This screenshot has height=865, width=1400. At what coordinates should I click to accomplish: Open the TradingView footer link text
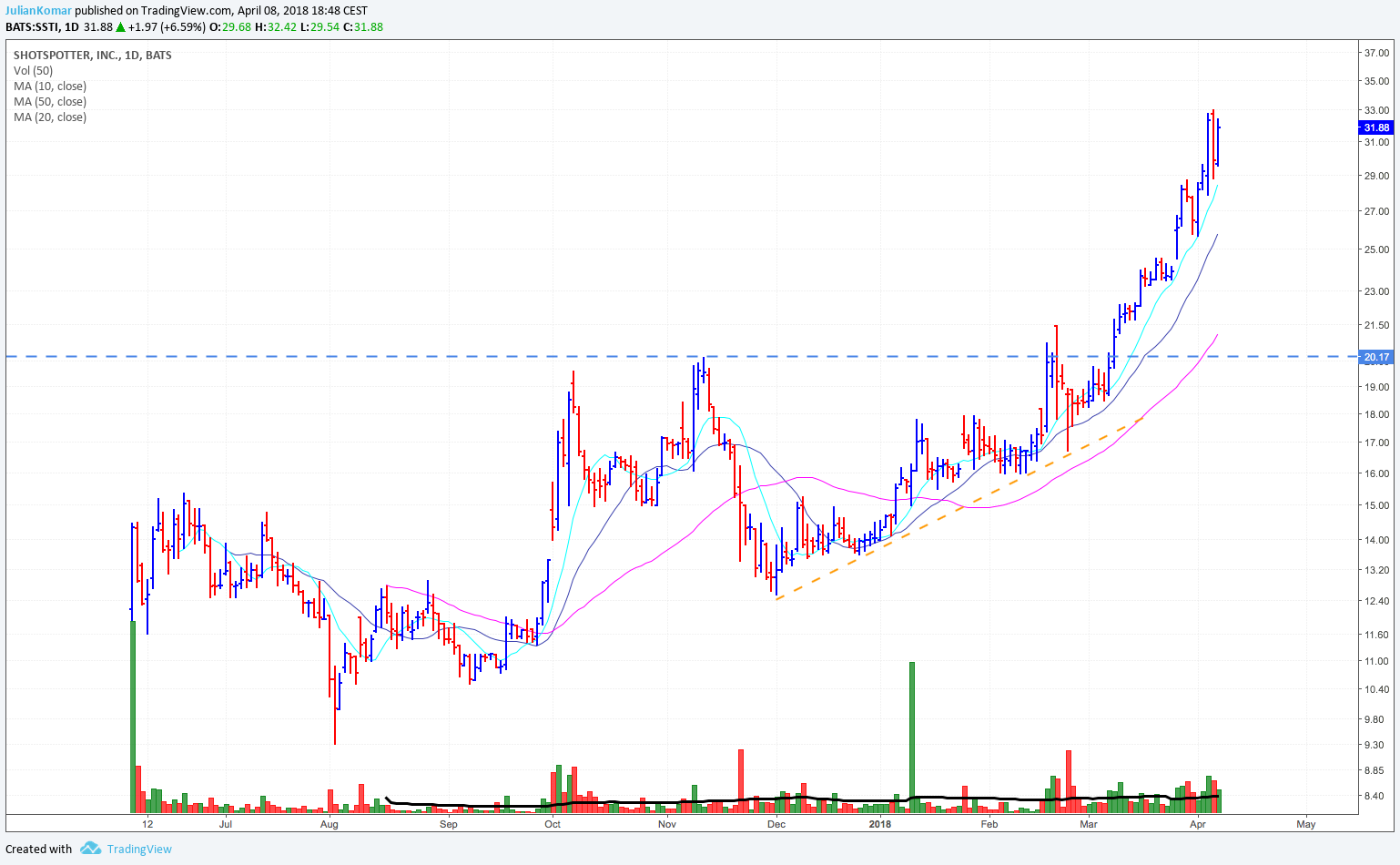pos(139,849)
